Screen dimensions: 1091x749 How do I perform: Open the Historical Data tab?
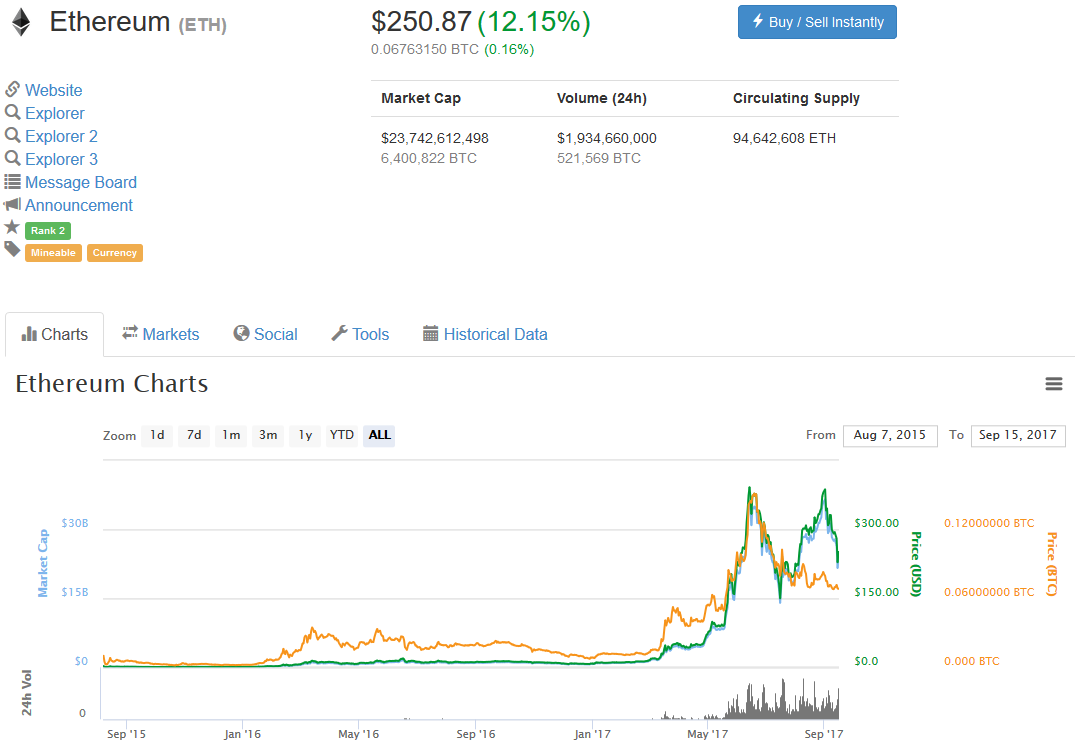(x=485, y=334)
